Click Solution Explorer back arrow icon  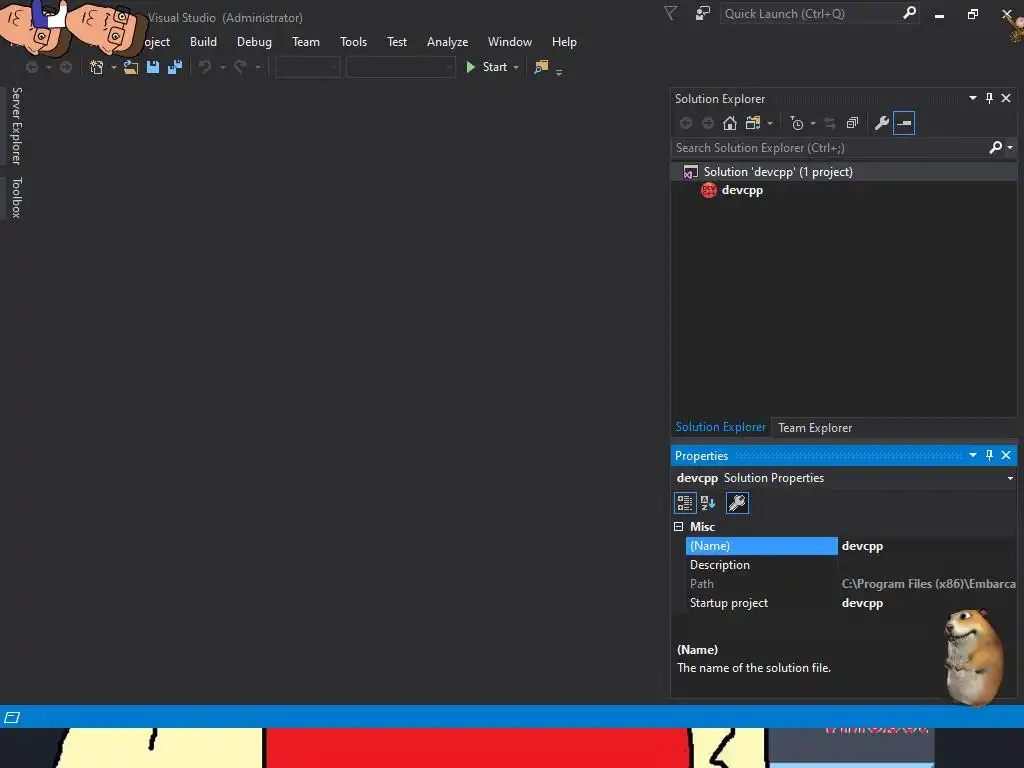click(x=686, y=123)
